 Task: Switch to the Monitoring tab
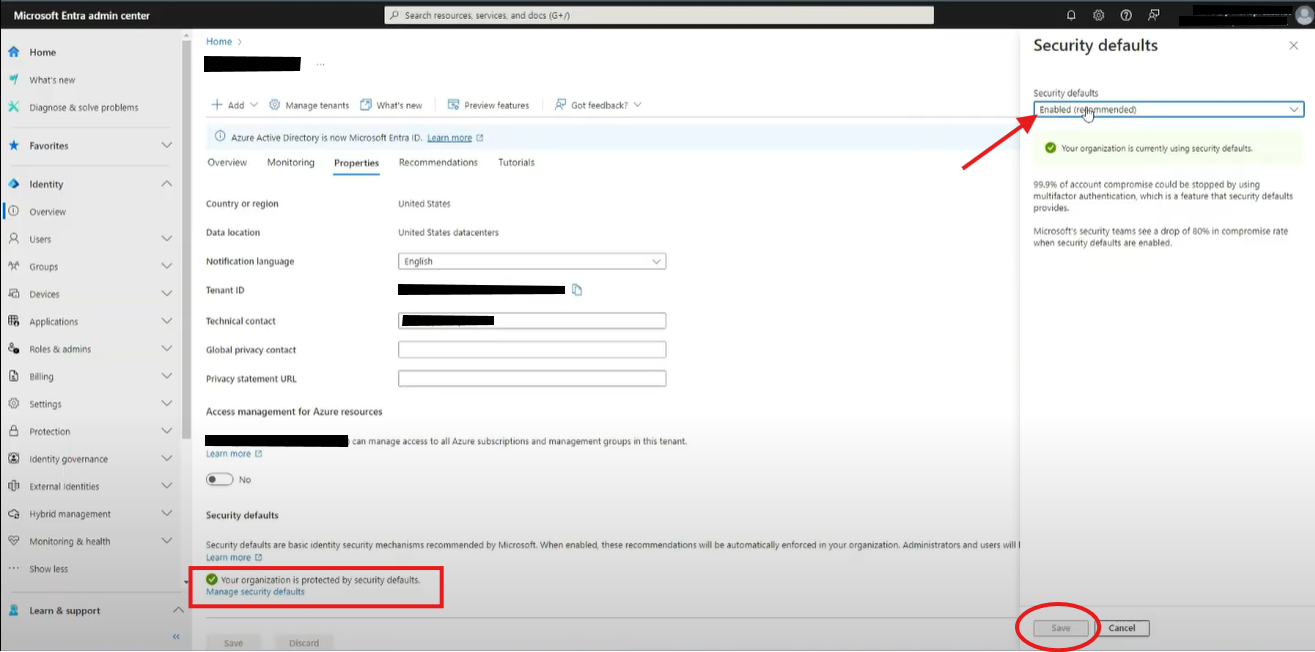click(x=291, y=162)
